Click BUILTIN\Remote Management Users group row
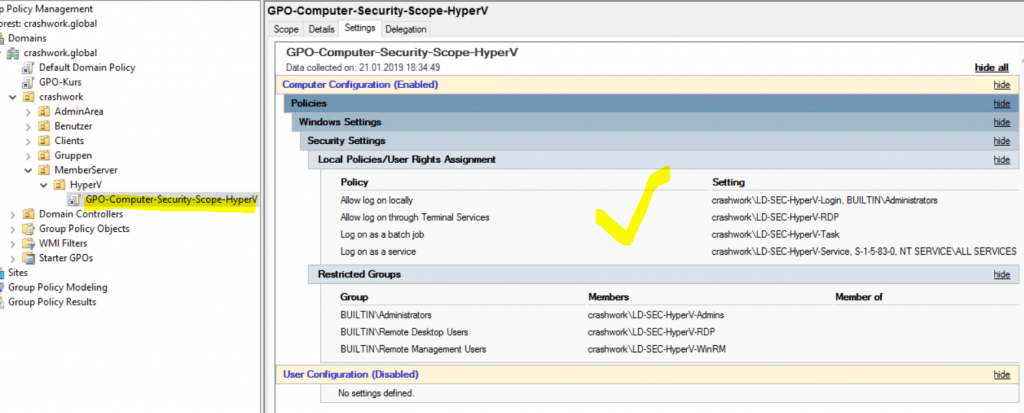 pos(413,349)
